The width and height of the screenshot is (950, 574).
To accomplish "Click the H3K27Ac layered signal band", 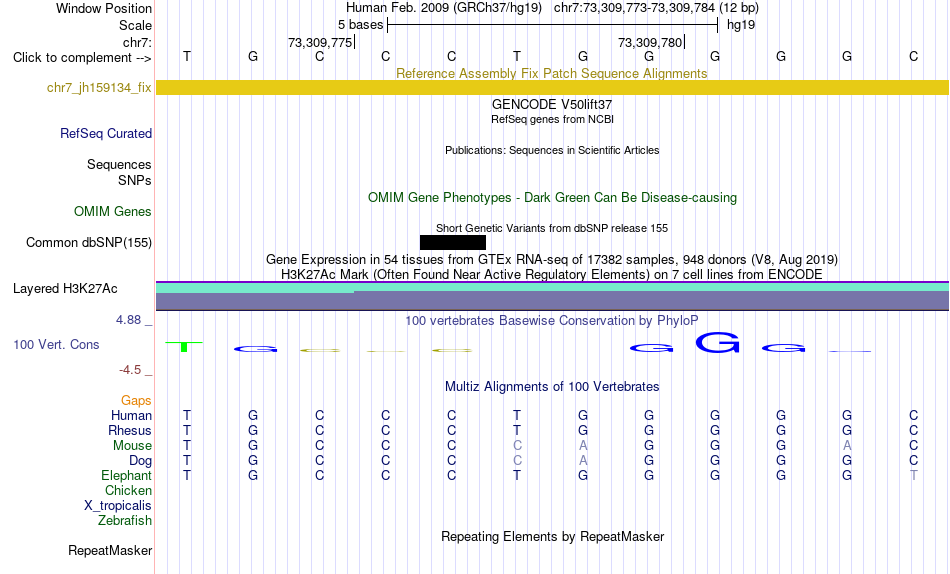I will click(x=552, y=296).
